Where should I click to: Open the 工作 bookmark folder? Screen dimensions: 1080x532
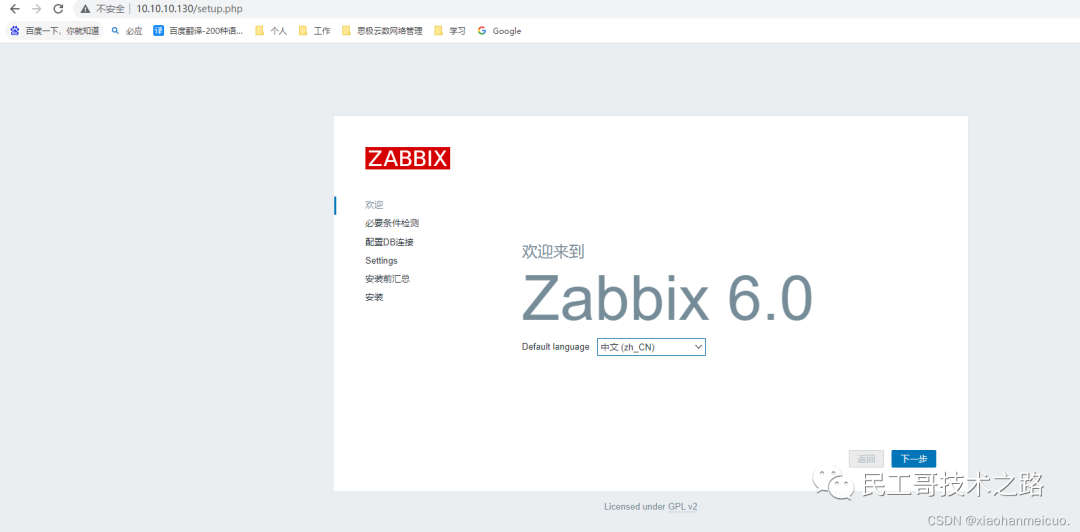(x=314, y=31)
